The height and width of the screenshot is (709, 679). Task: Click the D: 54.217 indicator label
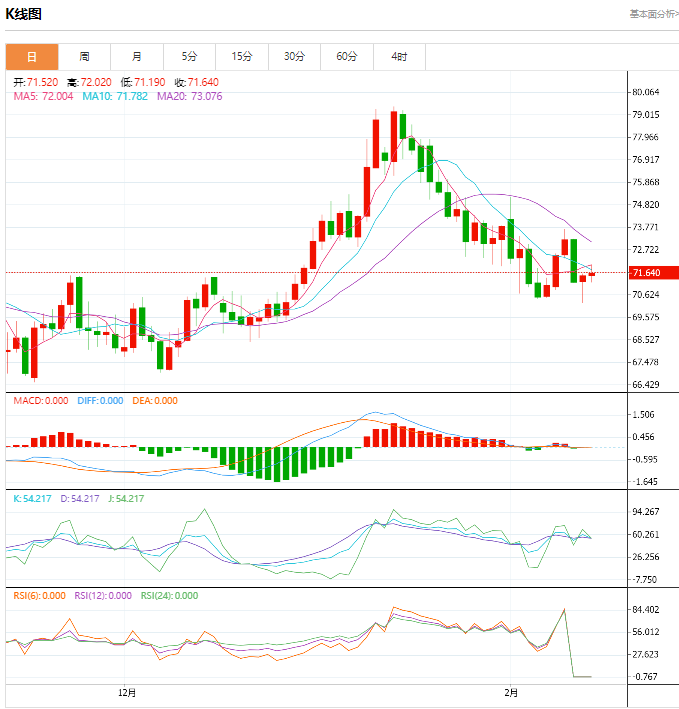80,499
